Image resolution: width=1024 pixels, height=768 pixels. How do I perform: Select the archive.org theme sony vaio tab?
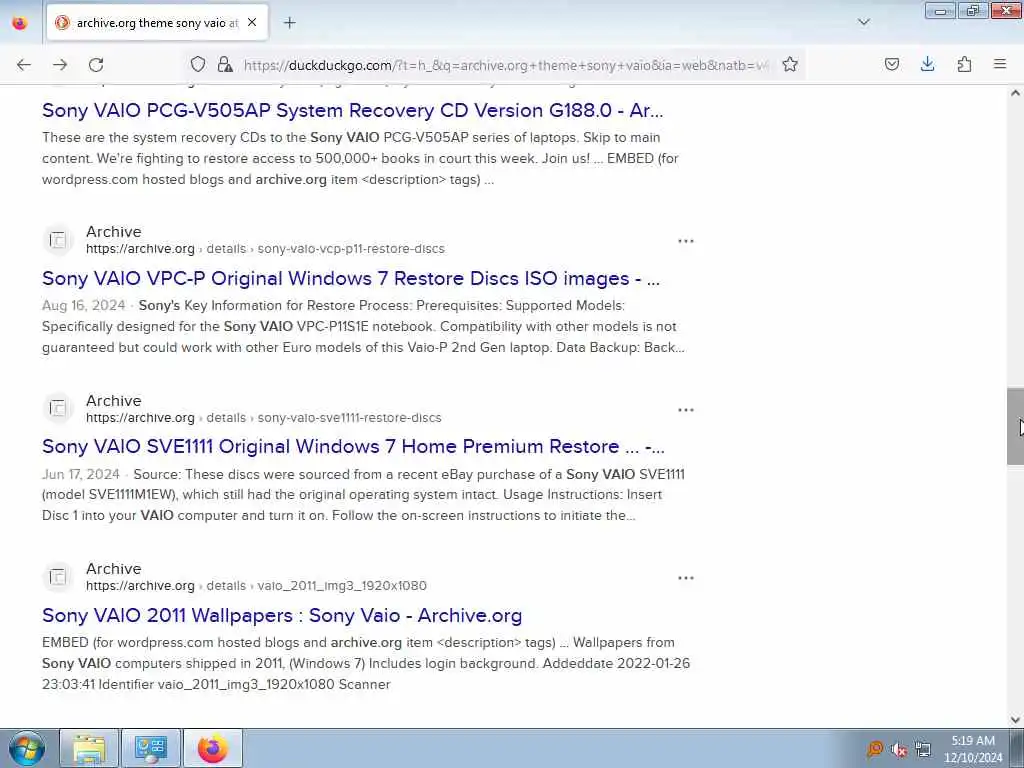click(x=157, y=23)
